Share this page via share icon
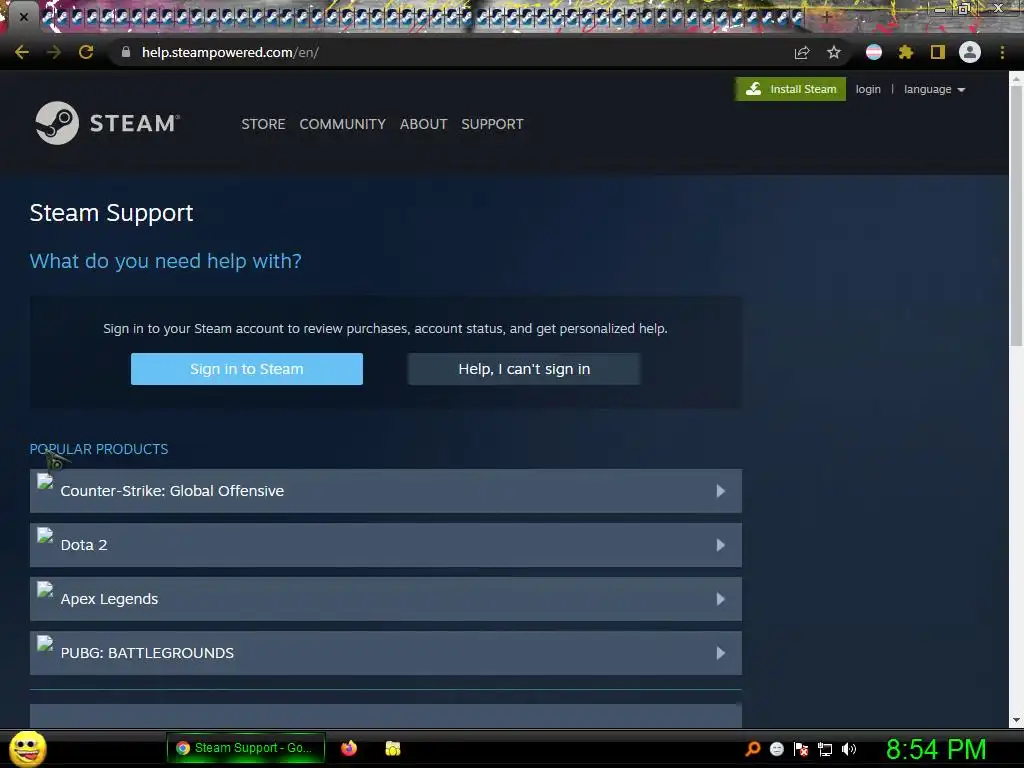 coord(802,52)
